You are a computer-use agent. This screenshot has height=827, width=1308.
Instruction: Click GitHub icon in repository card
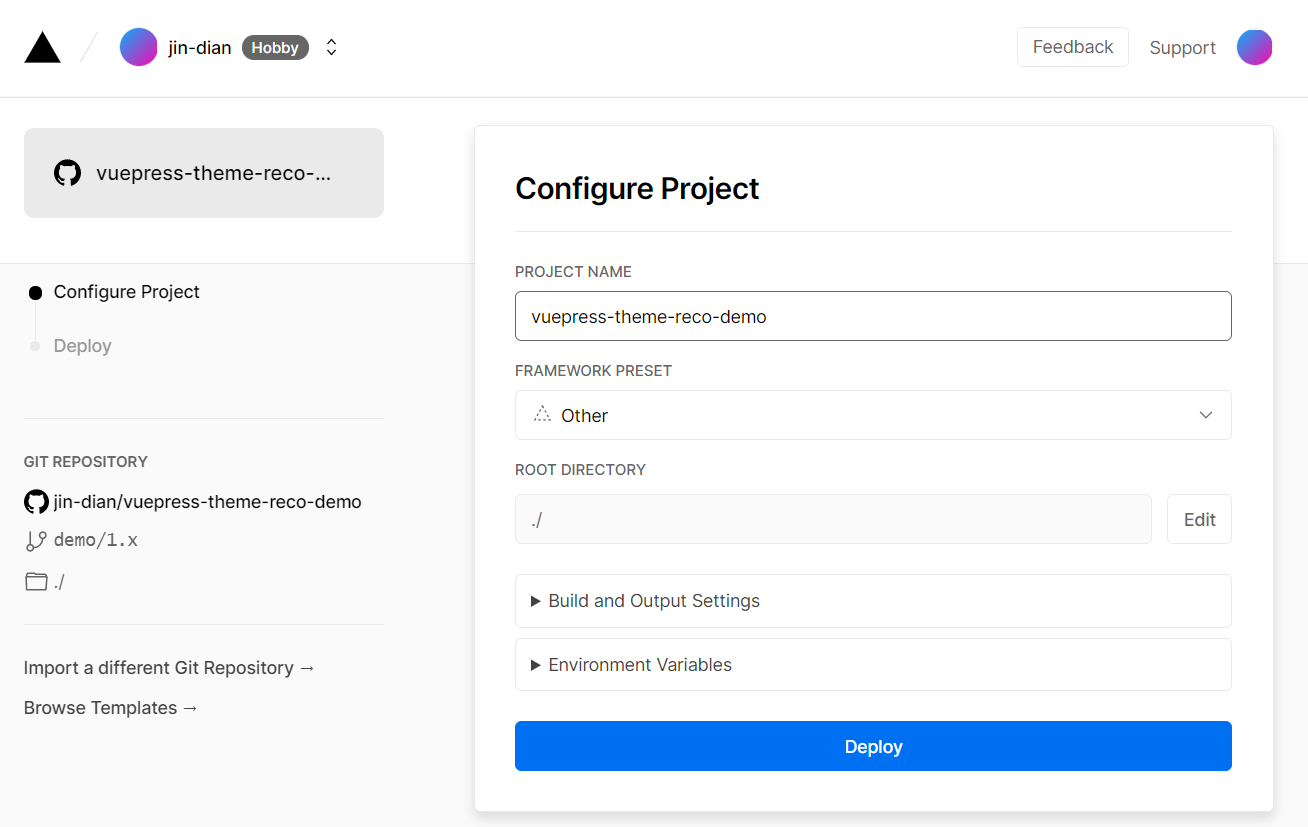[67, 173]
